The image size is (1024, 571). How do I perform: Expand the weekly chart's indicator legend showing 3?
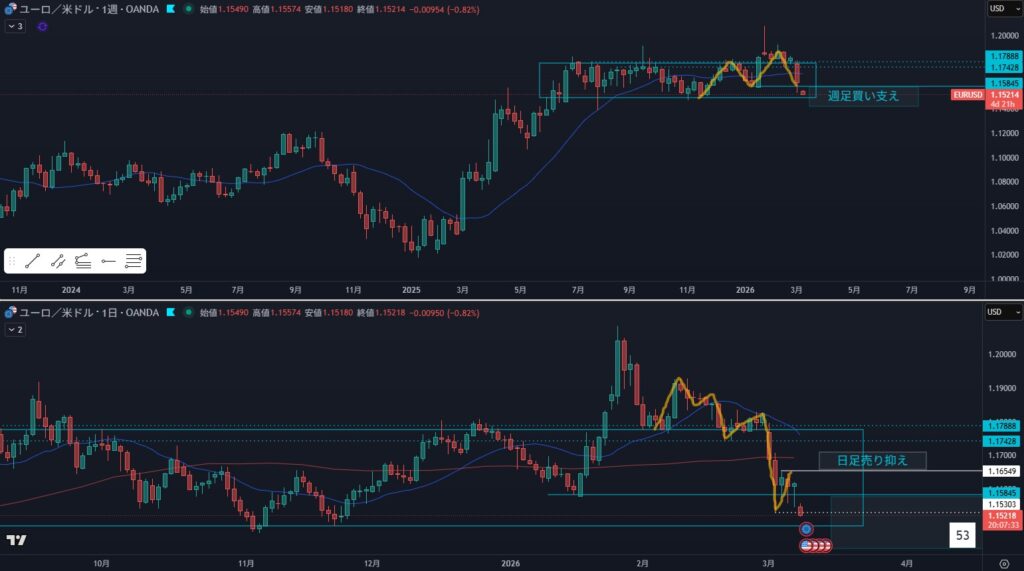tap(15, 26)
